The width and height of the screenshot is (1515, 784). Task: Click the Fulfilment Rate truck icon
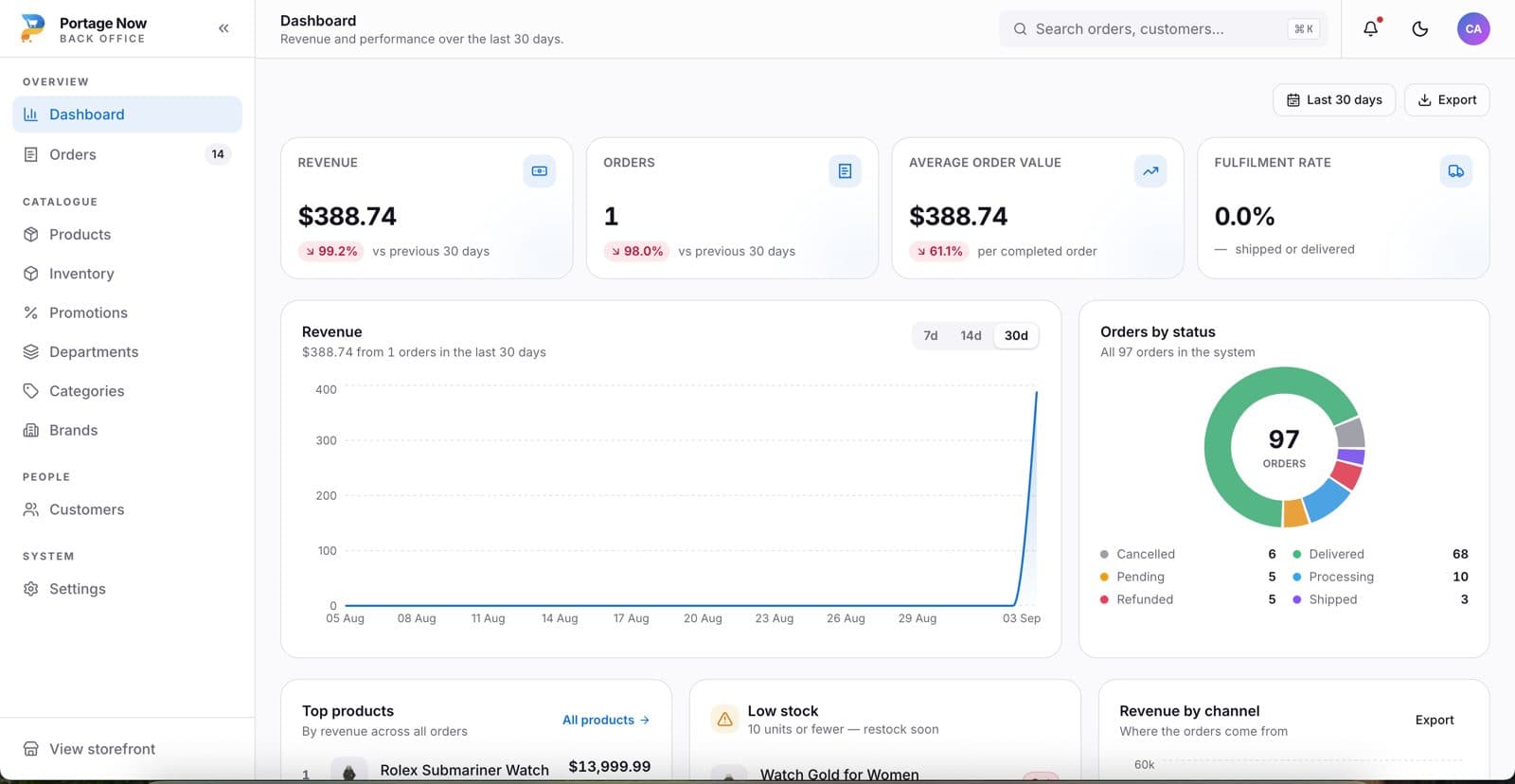[1456, 171]
